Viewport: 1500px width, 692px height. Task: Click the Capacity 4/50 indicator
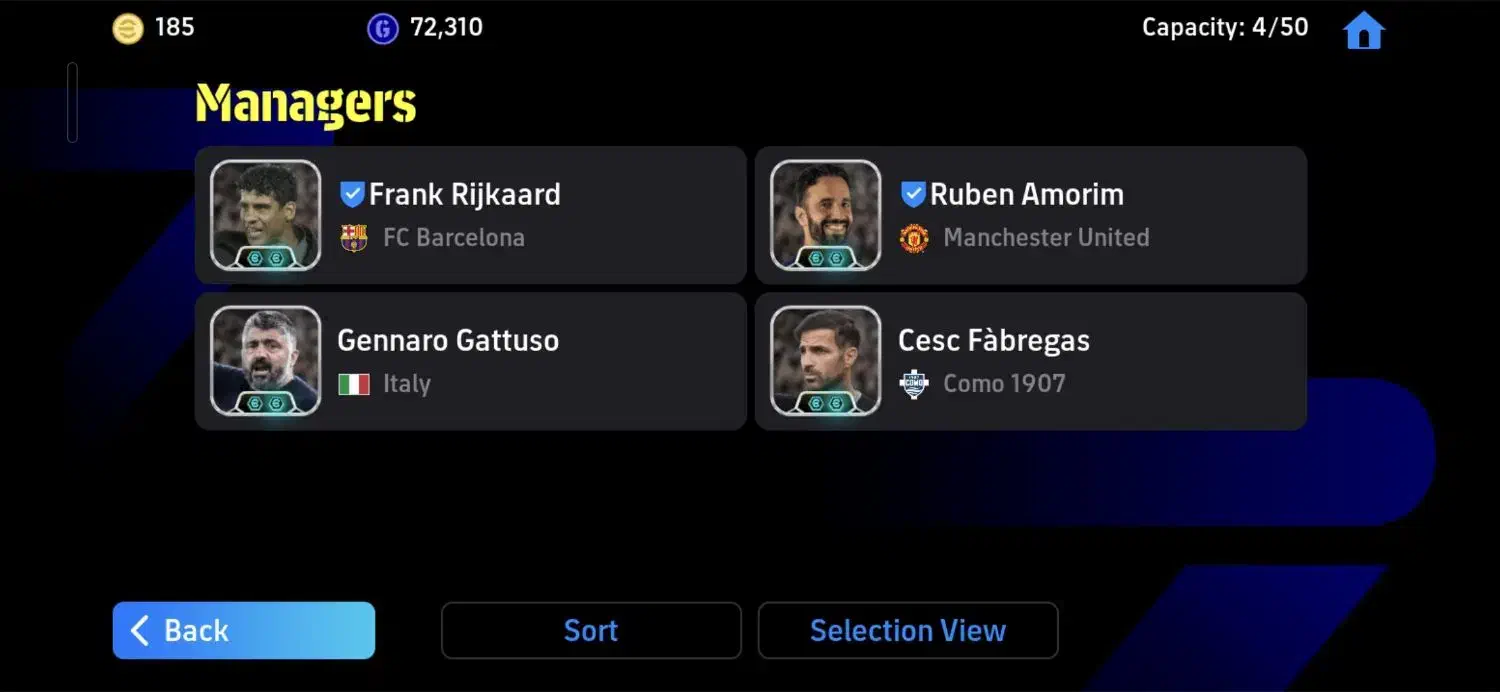click(1225, 27)
